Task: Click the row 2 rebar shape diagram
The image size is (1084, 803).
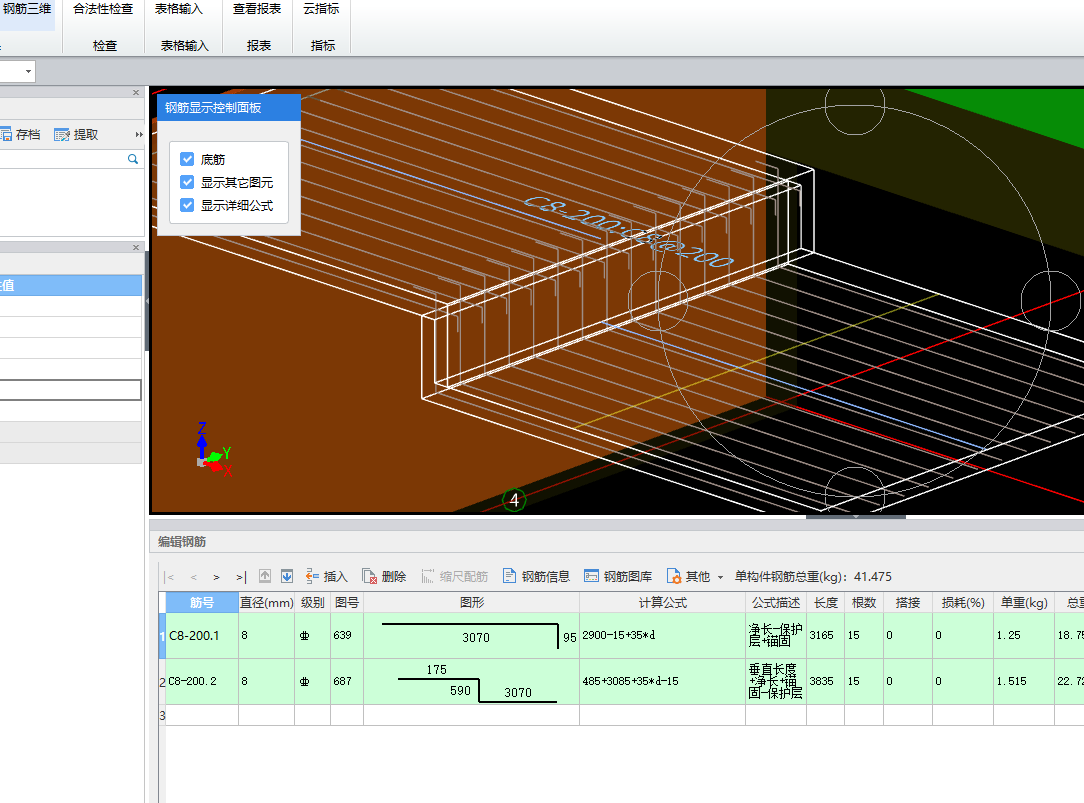Action: tap(471, 681)
